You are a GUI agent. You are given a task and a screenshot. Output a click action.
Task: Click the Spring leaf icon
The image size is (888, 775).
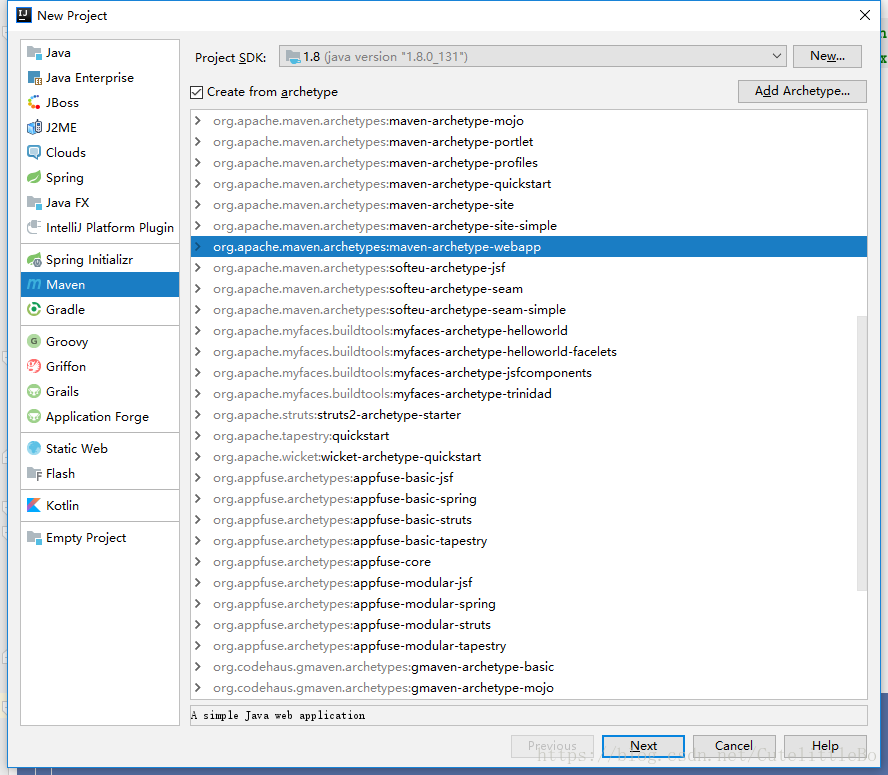(x=34, y=177)
